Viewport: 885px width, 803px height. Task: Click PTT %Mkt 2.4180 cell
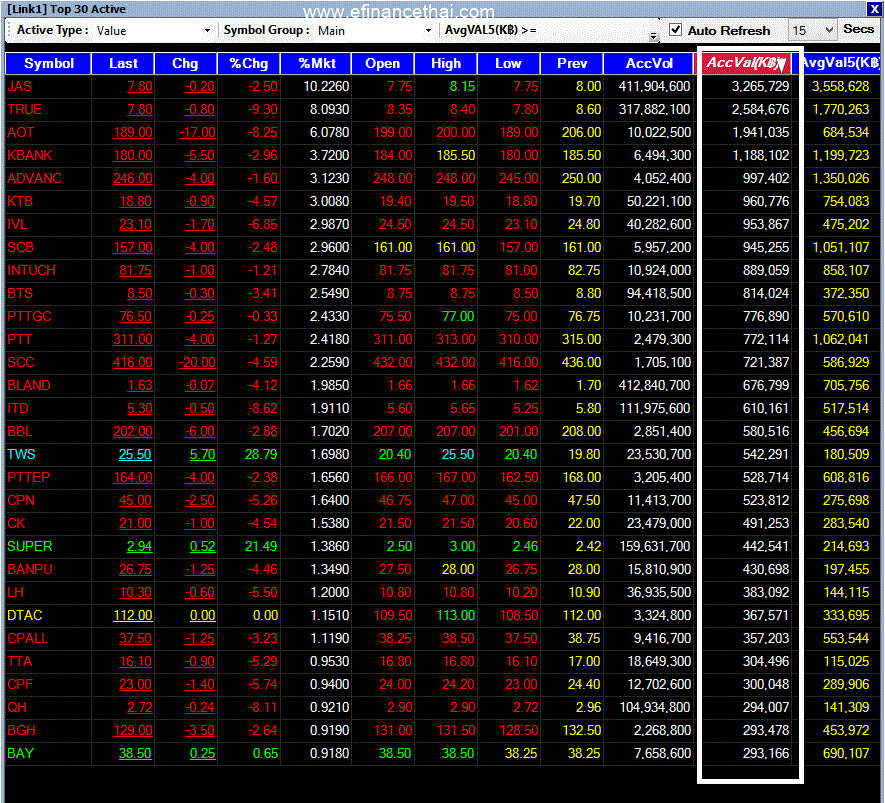330,340
